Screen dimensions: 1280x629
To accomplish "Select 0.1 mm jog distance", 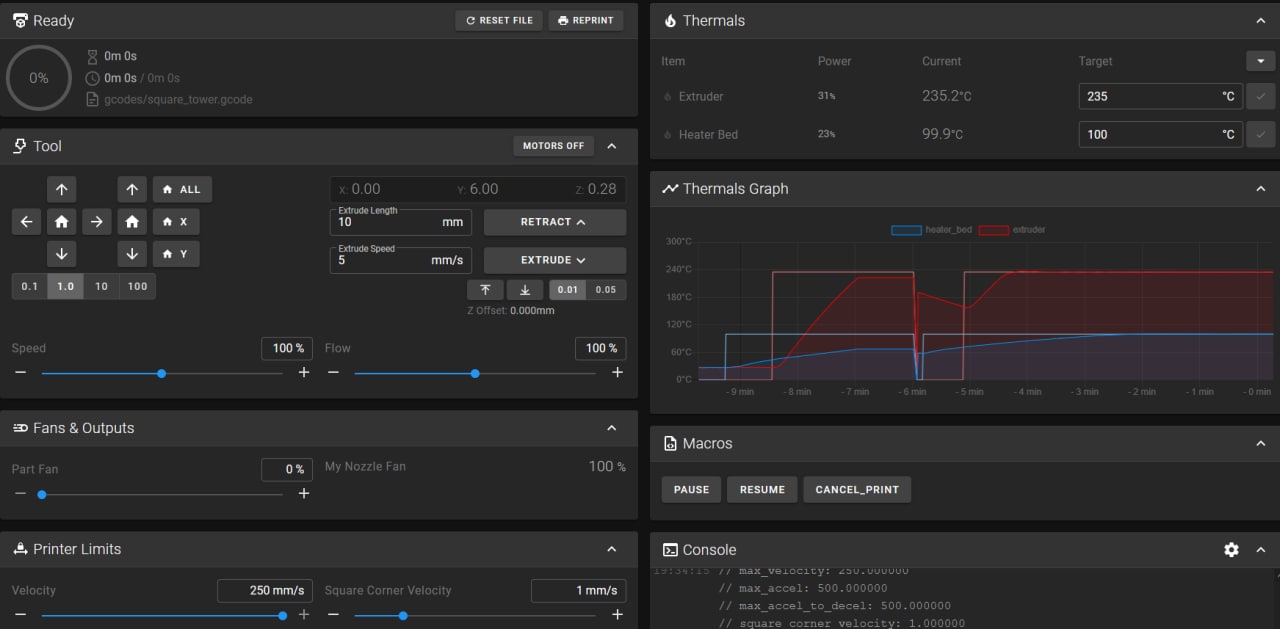I will (30, 286).
